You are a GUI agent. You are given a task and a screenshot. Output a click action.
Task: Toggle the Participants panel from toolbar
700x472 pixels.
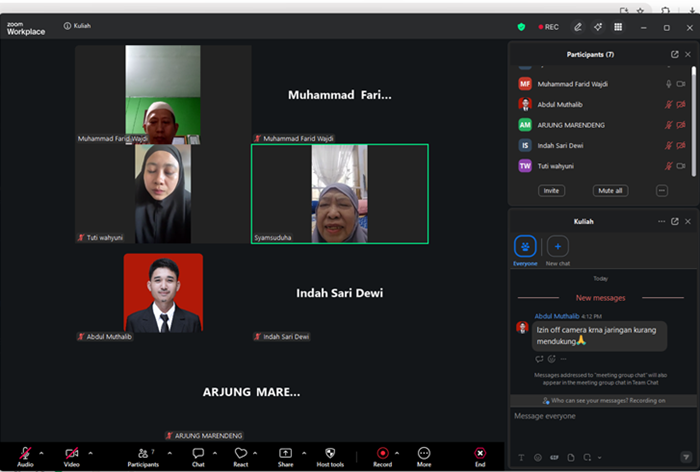(x=143, y=456)
